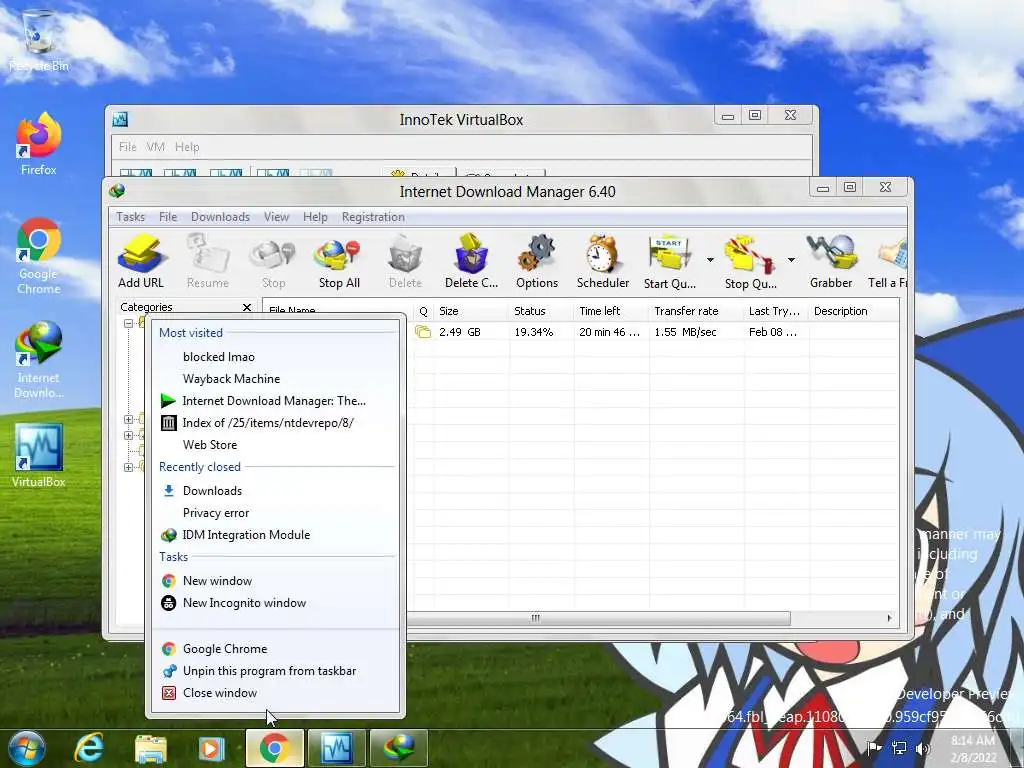Click the 1.55 MB/sec transfer rate cell
1024x768 pixels.
coord(685,332)
